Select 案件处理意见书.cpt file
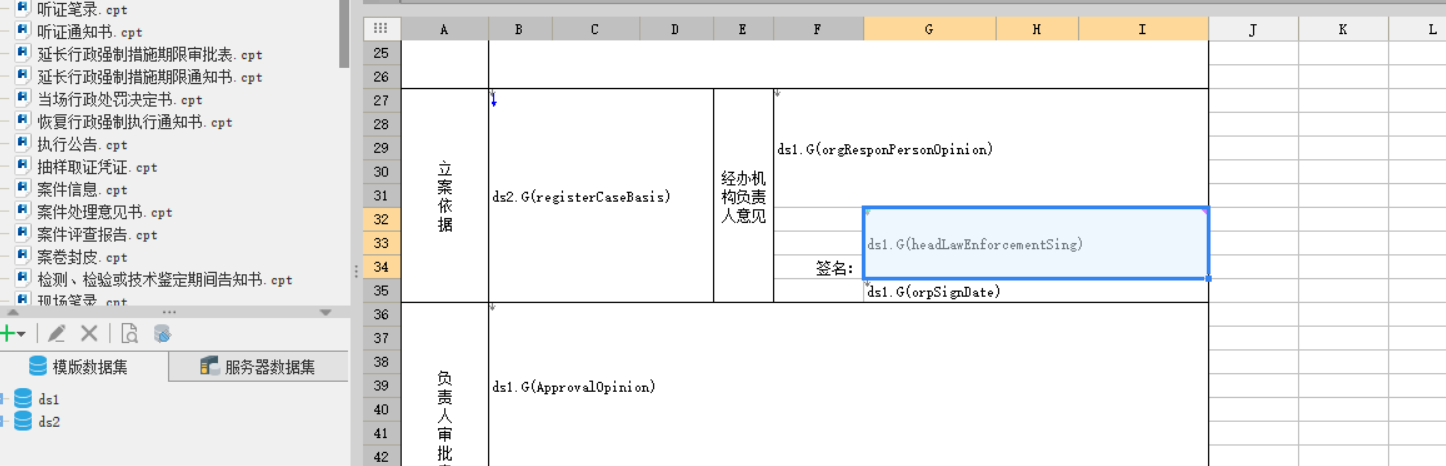 [x=105, y=212]
